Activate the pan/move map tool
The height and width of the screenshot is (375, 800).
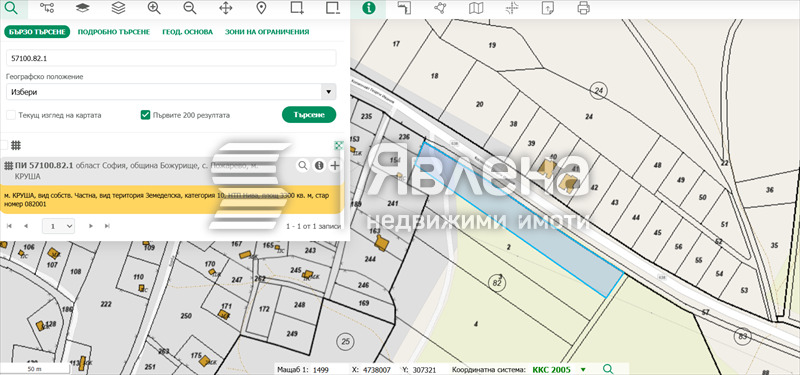pyautogui.click(x=226, y=8)
